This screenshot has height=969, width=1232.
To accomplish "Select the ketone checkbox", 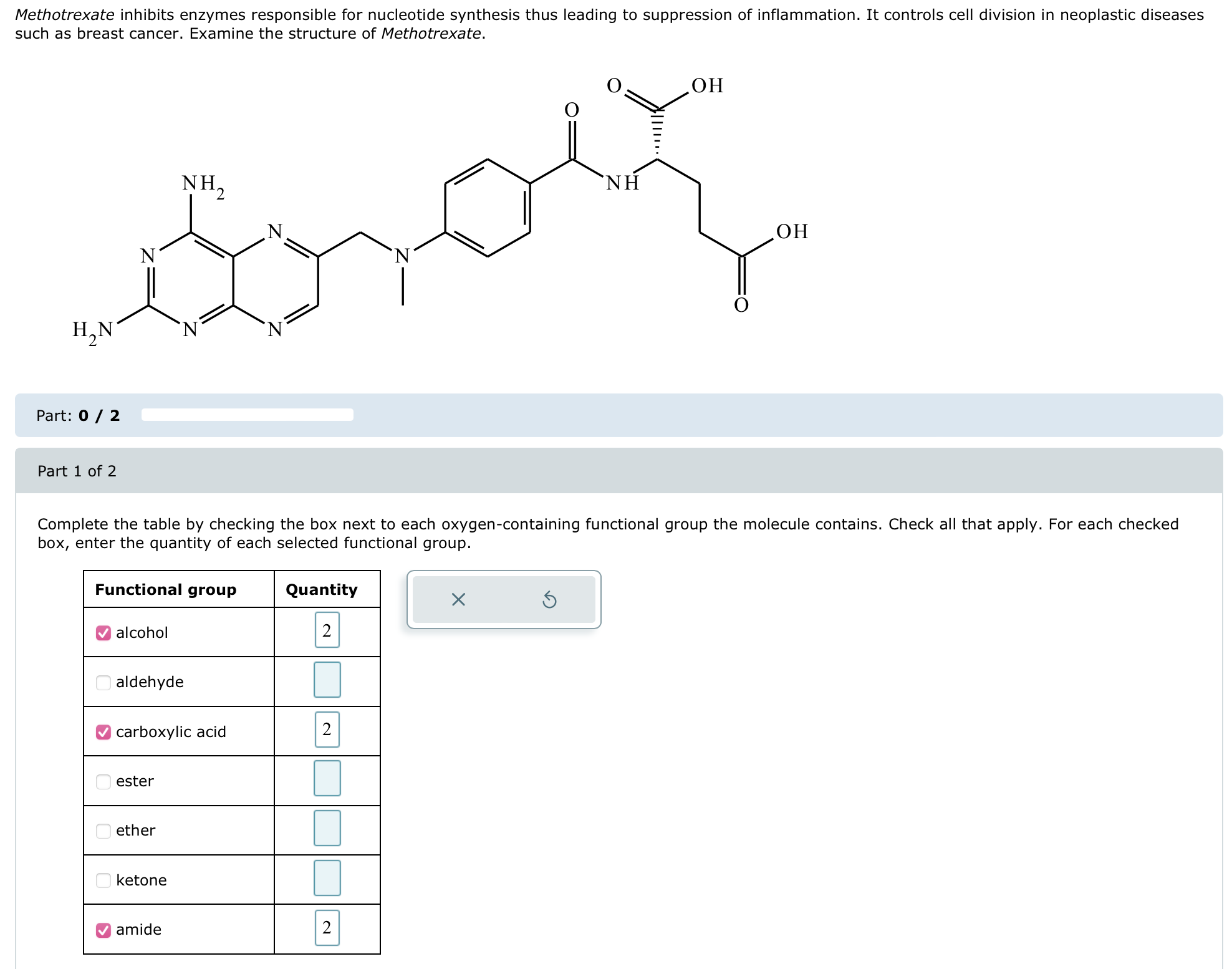I will click(x=103, y=880).
